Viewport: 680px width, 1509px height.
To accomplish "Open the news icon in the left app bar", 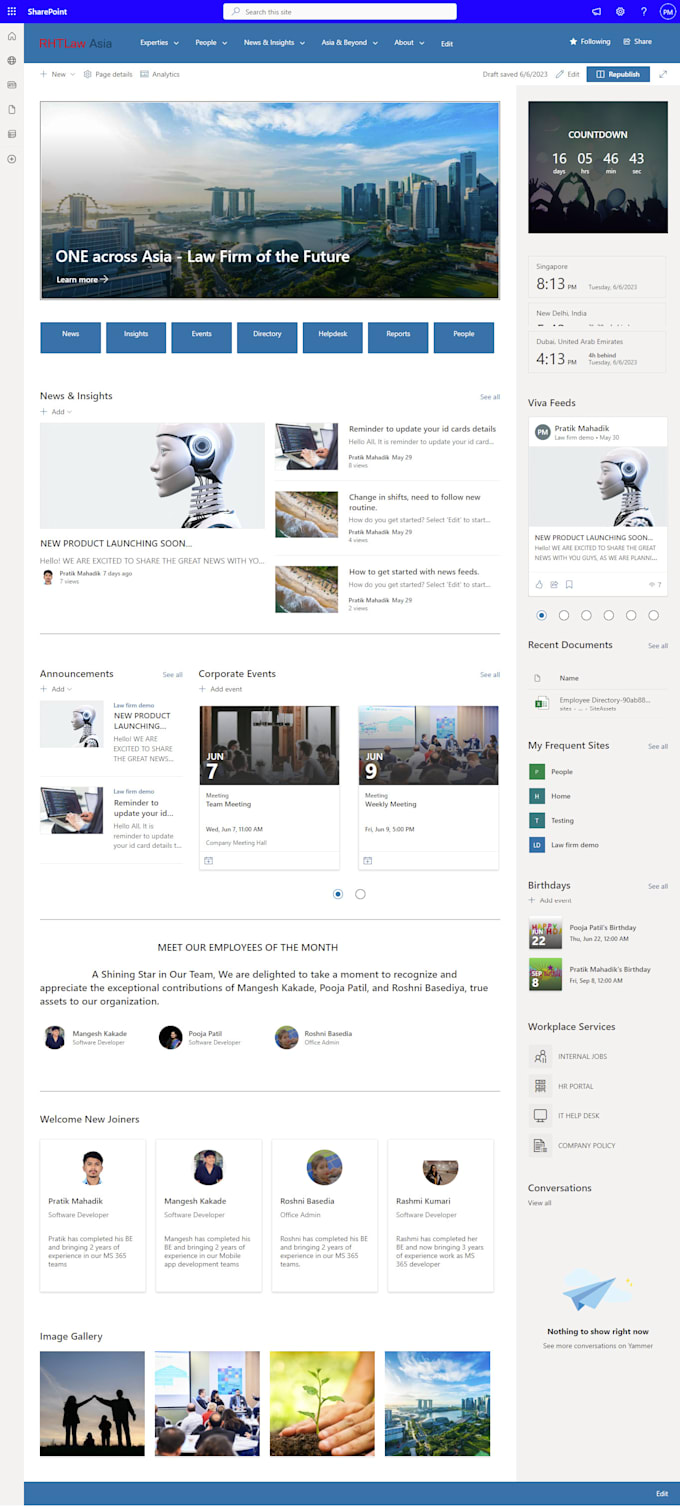I will coord(12,85).
